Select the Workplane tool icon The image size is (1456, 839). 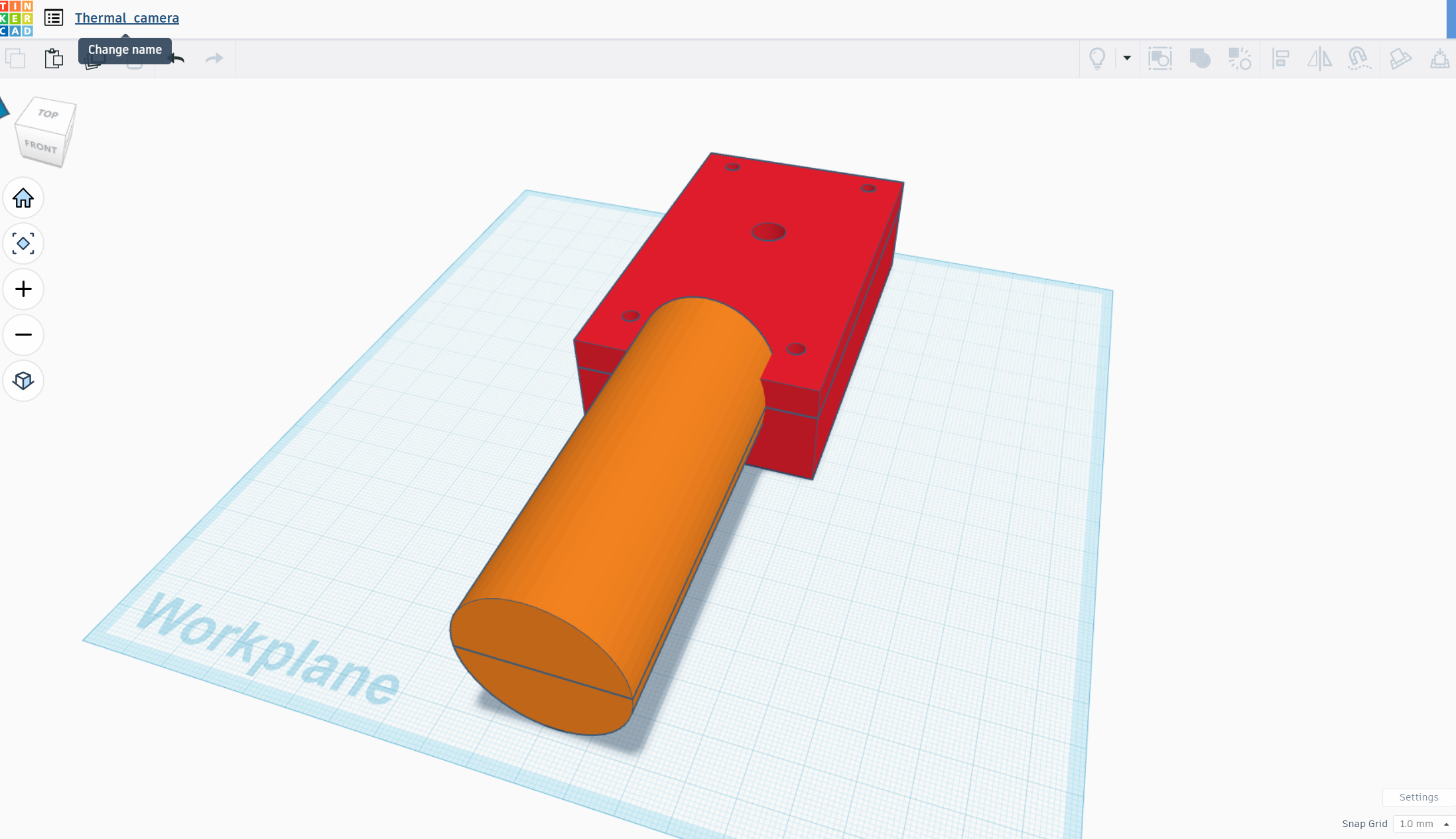(x=1400, y=58)
